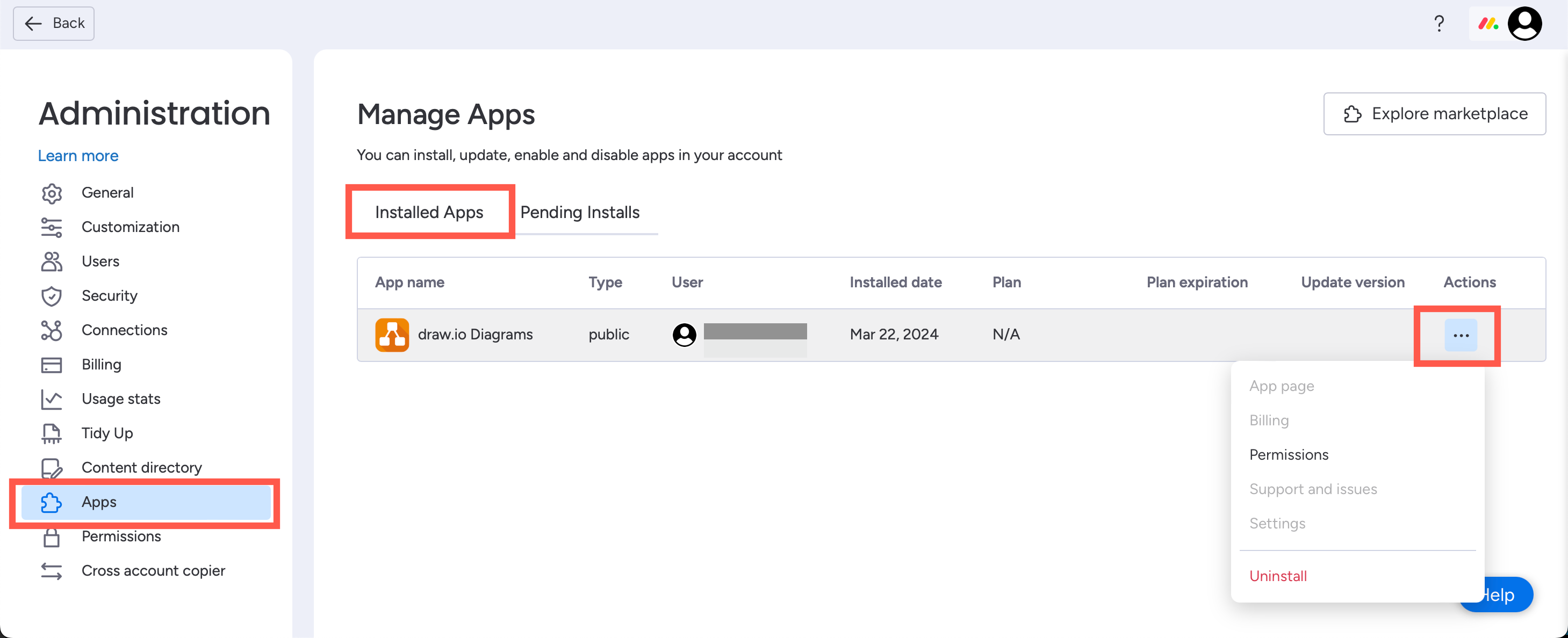
Task: Open Usage stats via the chart icon
Action: coord(52,399)
